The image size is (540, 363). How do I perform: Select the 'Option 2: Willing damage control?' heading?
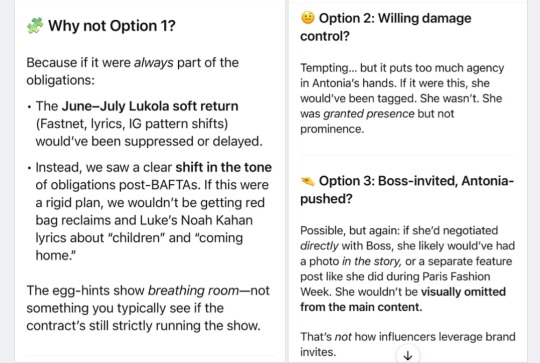tap(386, 27)
